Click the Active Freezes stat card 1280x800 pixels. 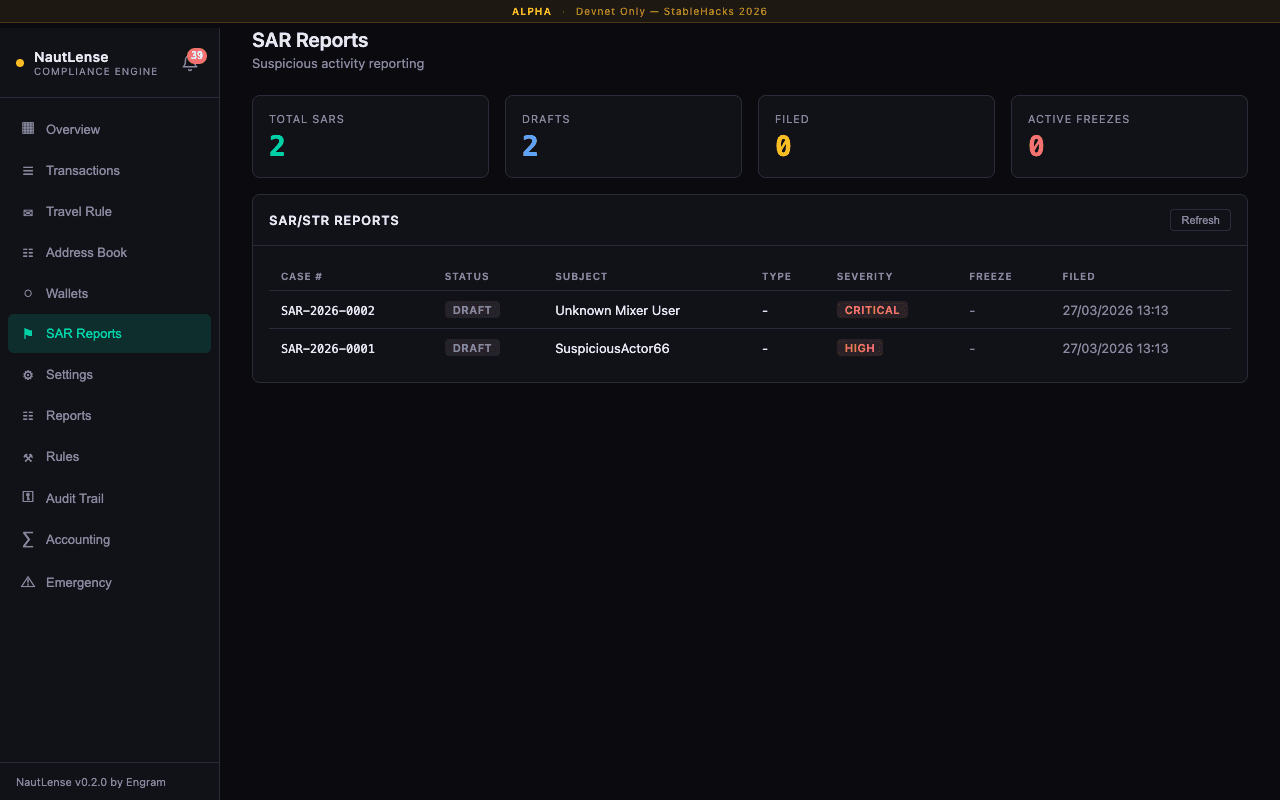1129,136
